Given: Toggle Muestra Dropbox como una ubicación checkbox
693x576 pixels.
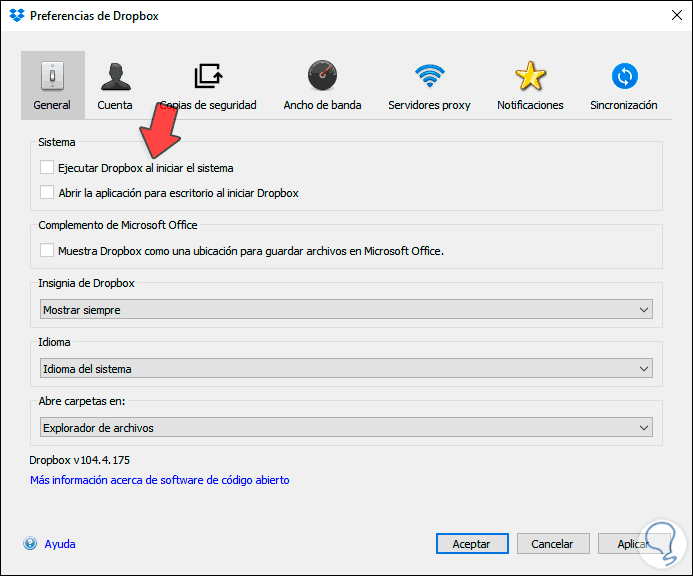Looking at the screenshot, I should [x=47, y=250].
